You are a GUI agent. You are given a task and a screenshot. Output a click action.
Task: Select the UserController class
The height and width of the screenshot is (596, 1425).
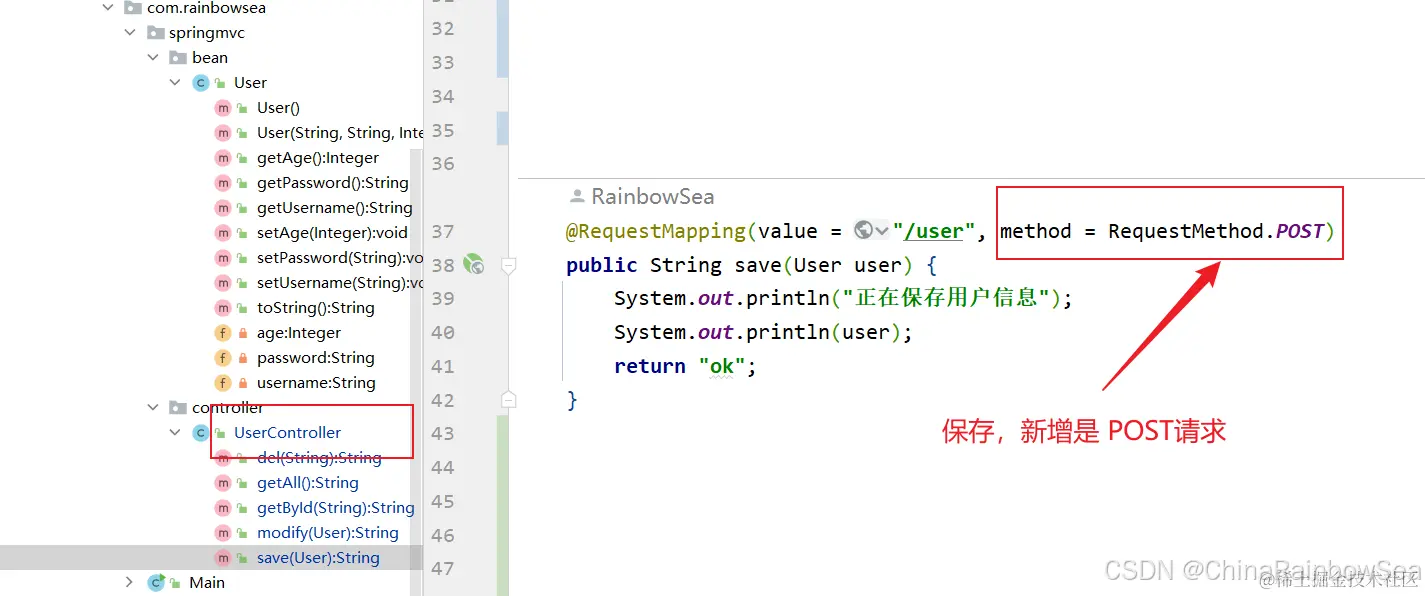tap(288, 433)
